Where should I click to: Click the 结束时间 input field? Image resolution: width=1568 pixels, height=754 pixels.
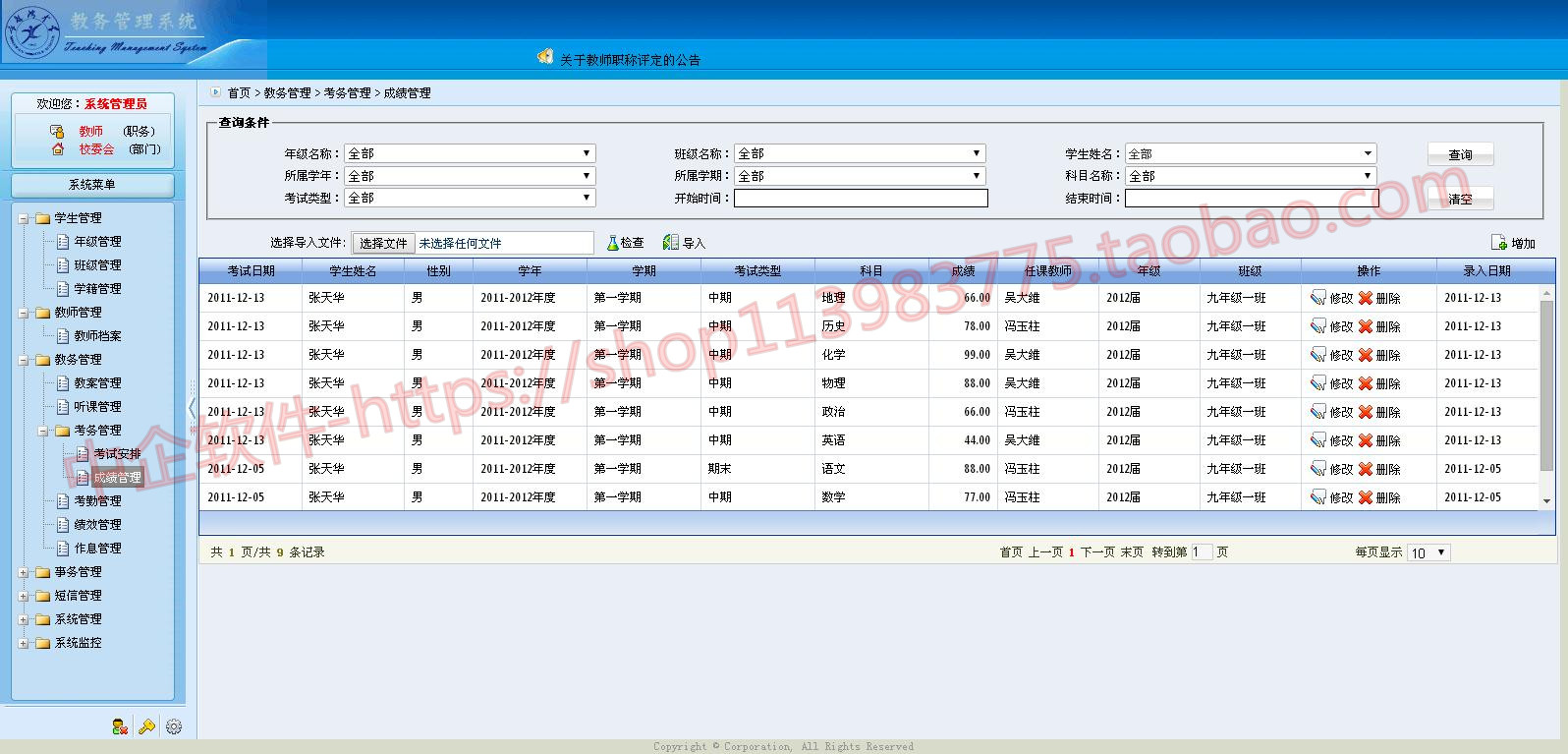(x=1252, y=198)
